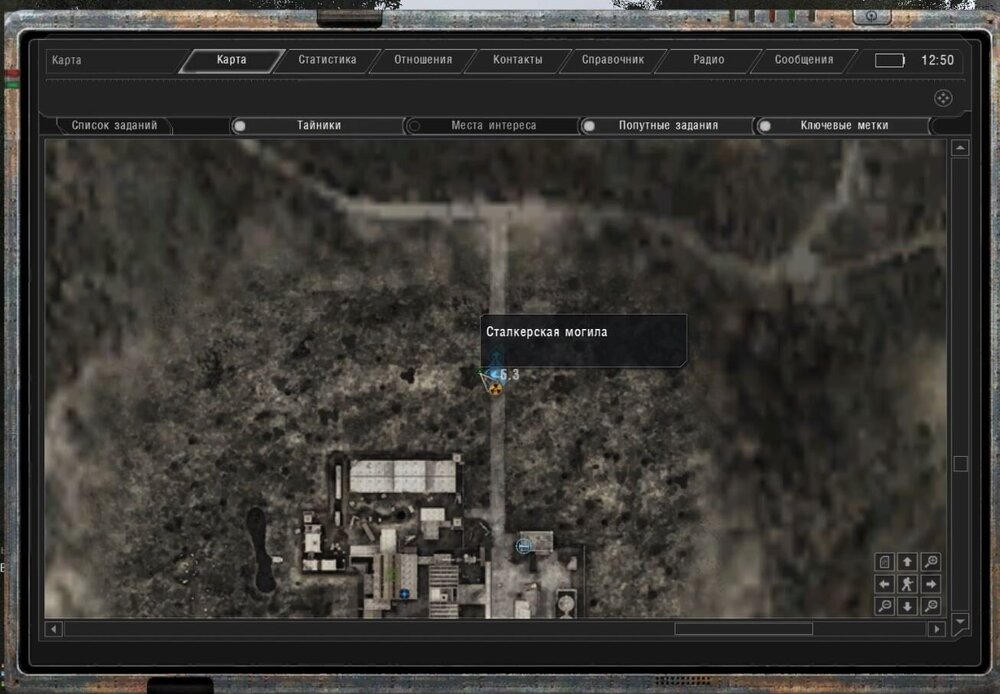Click the right arrow of the horizontal scrollbar
Screen dimensions: 1000x694
(936, 630)
